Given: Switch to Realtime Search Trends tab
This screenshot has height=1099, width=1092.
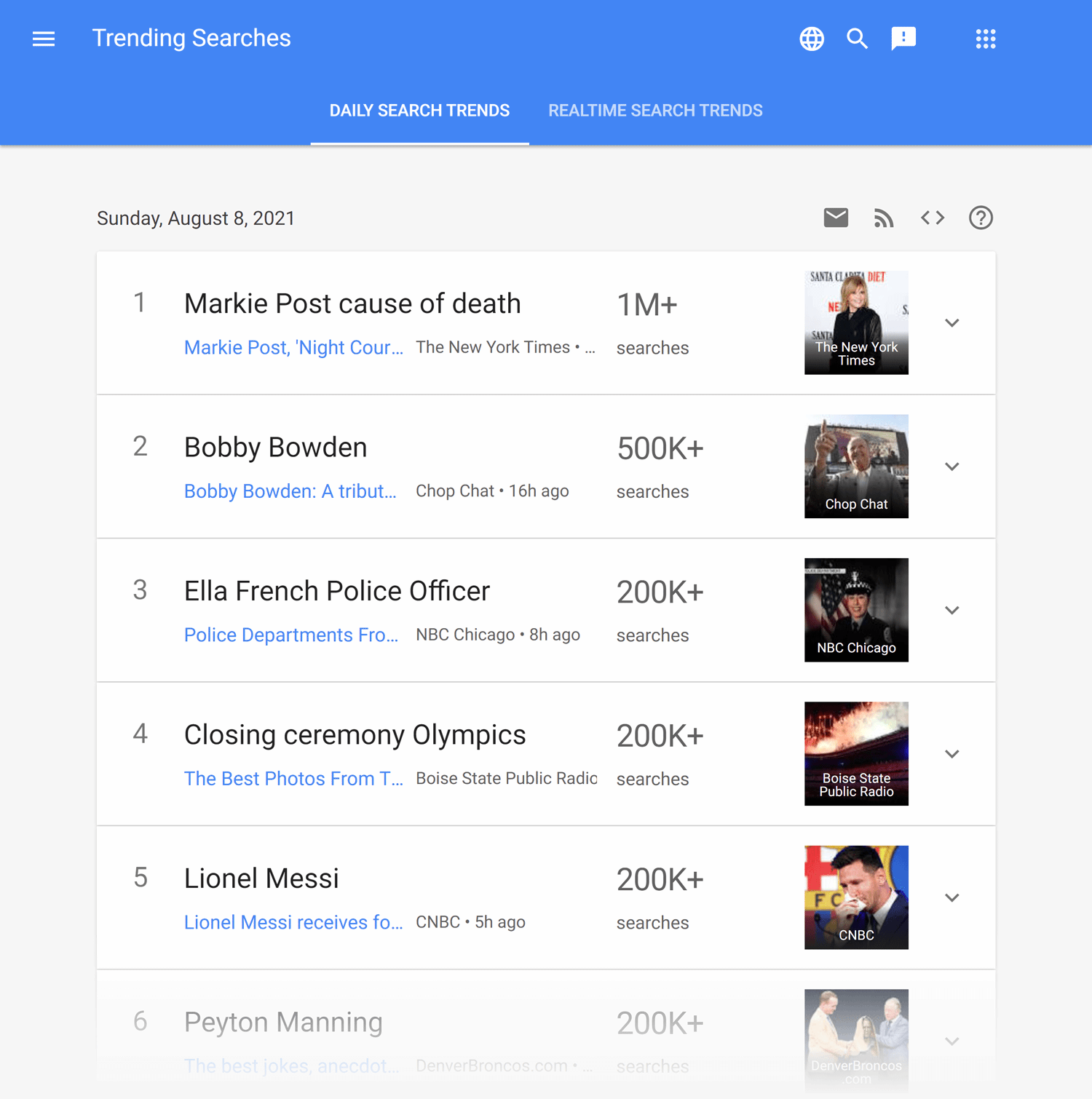Looking at the screenshot, I should (x=655, y=110).
